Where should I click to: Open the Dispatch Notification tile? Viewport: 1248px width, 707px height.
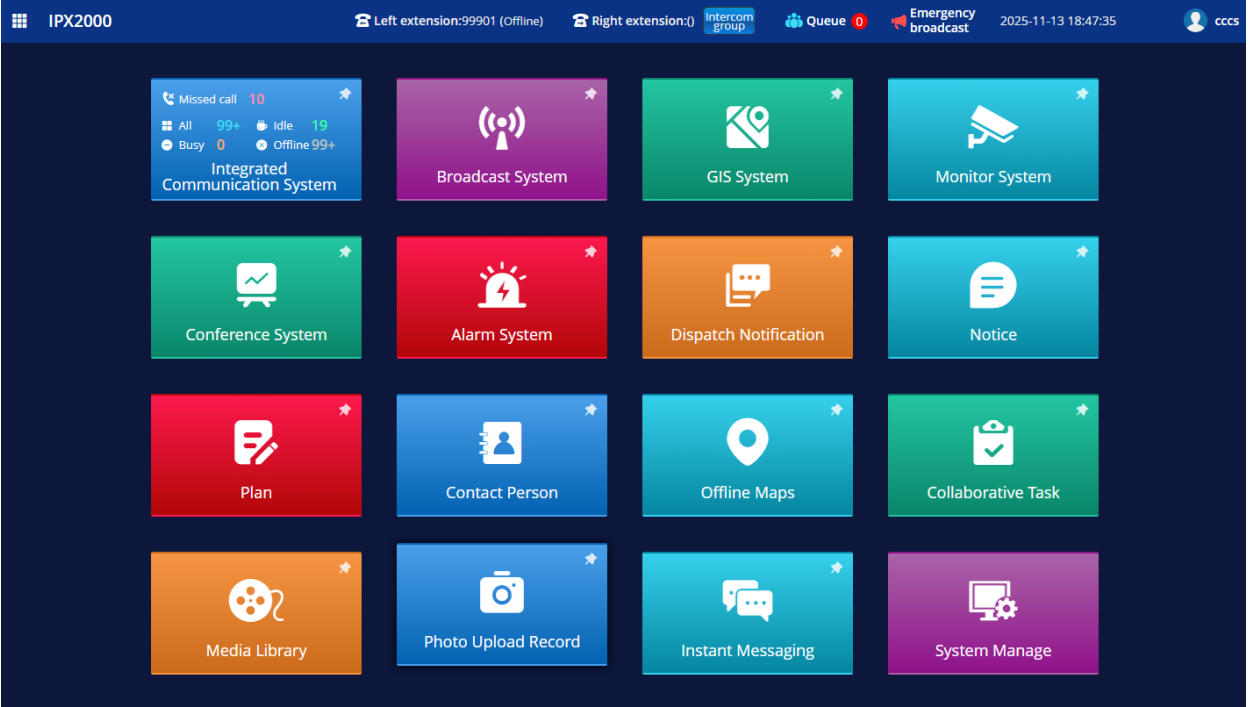pyautogui.click(x=747, y=297)
